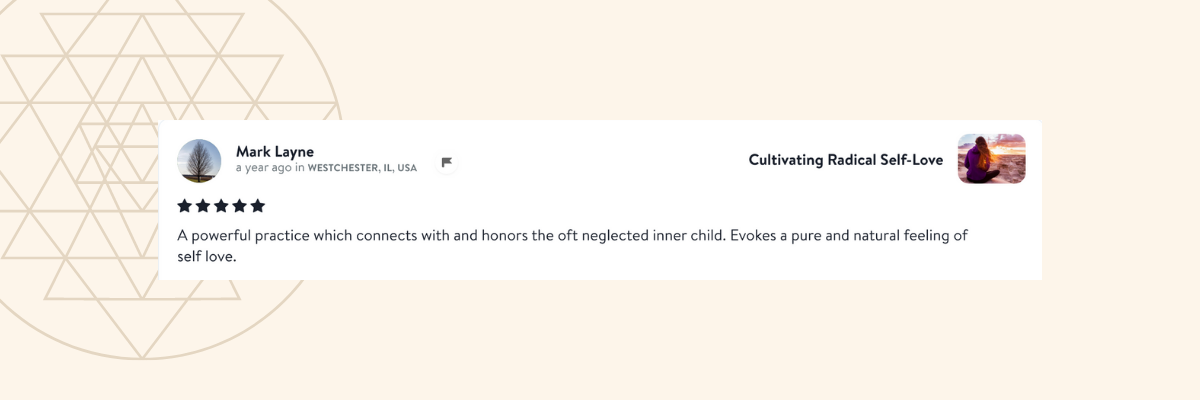Open Mark Layne's tree profile avatar
The width and height of the screenshot is (1200, 400).
tap(199, 161)
